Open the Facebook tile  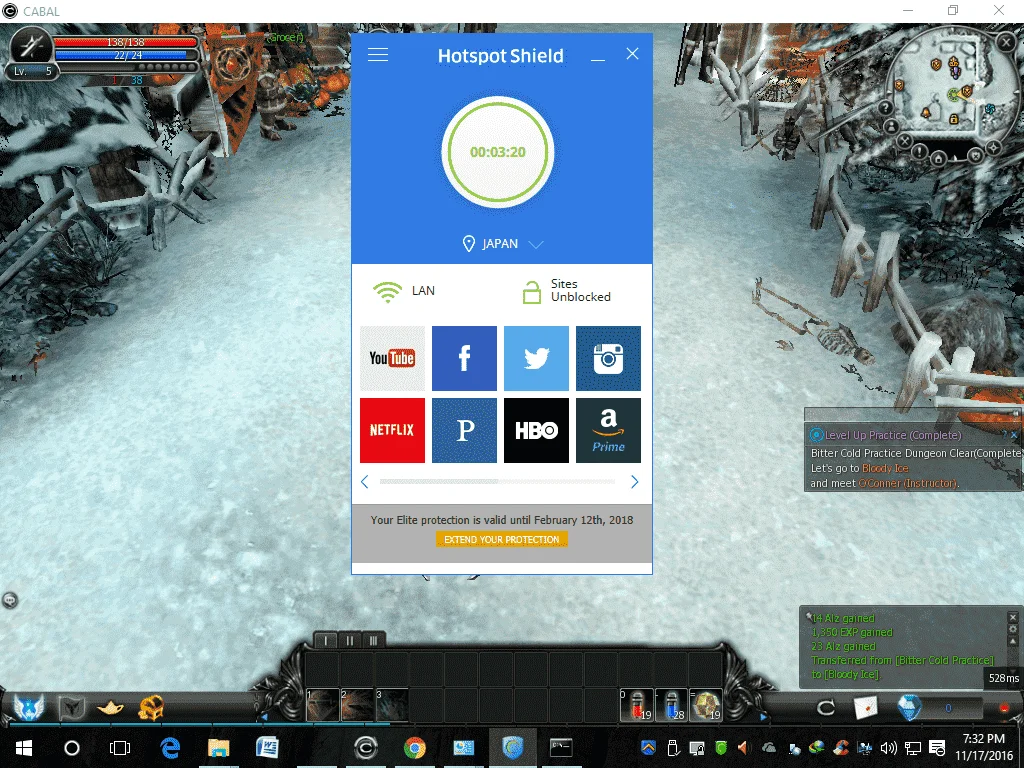(464, 358)
